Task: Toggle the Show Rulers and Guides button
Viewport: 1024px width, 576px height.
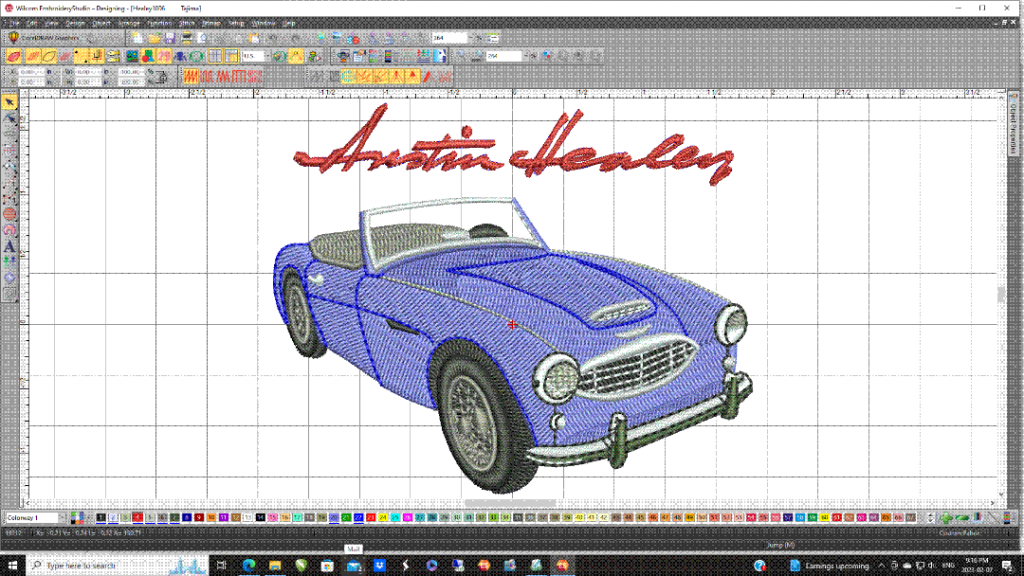Action: click(x=231, y=56)
